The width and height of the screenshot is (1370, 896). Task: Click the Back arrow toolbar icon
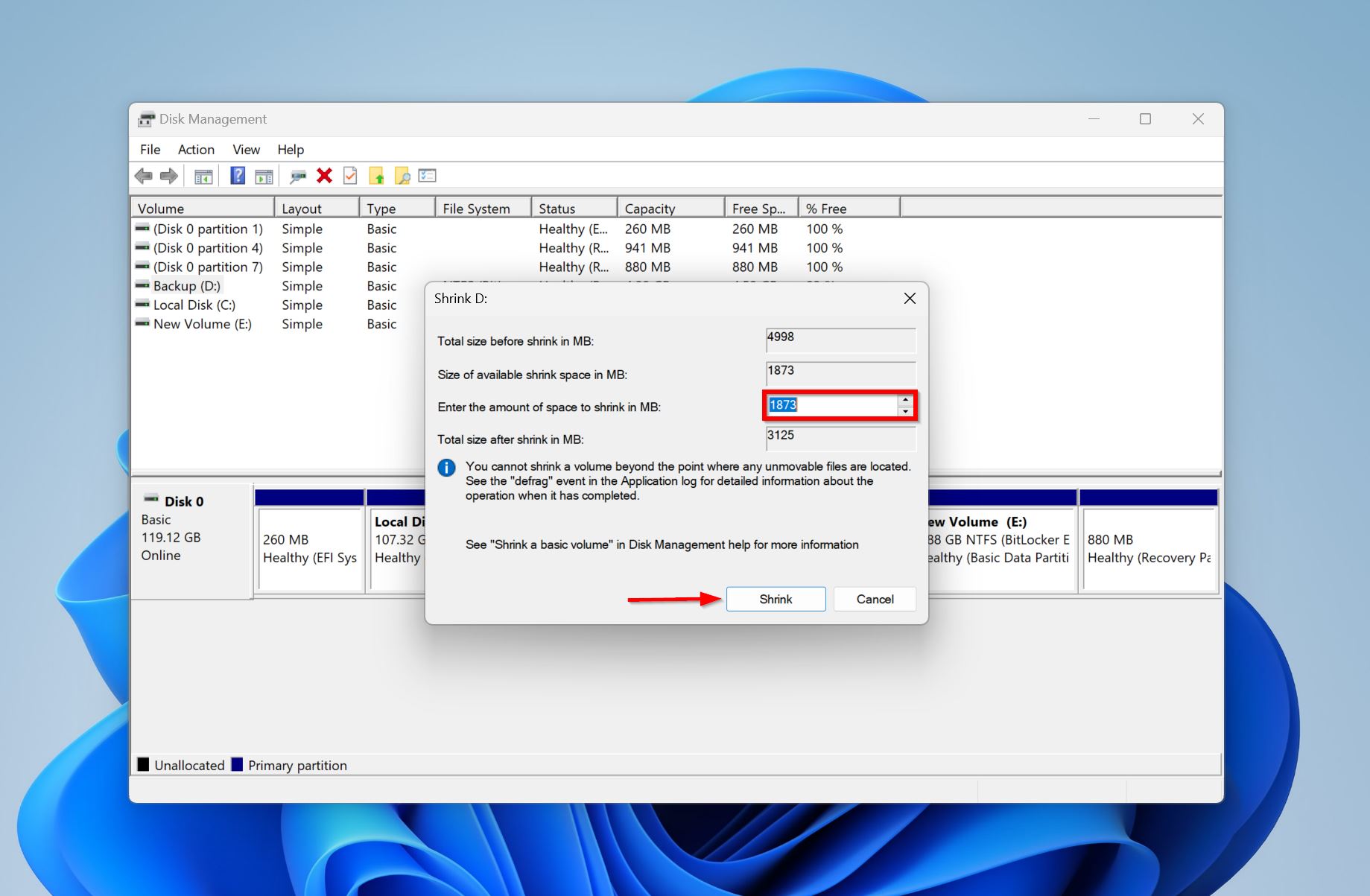143,177
